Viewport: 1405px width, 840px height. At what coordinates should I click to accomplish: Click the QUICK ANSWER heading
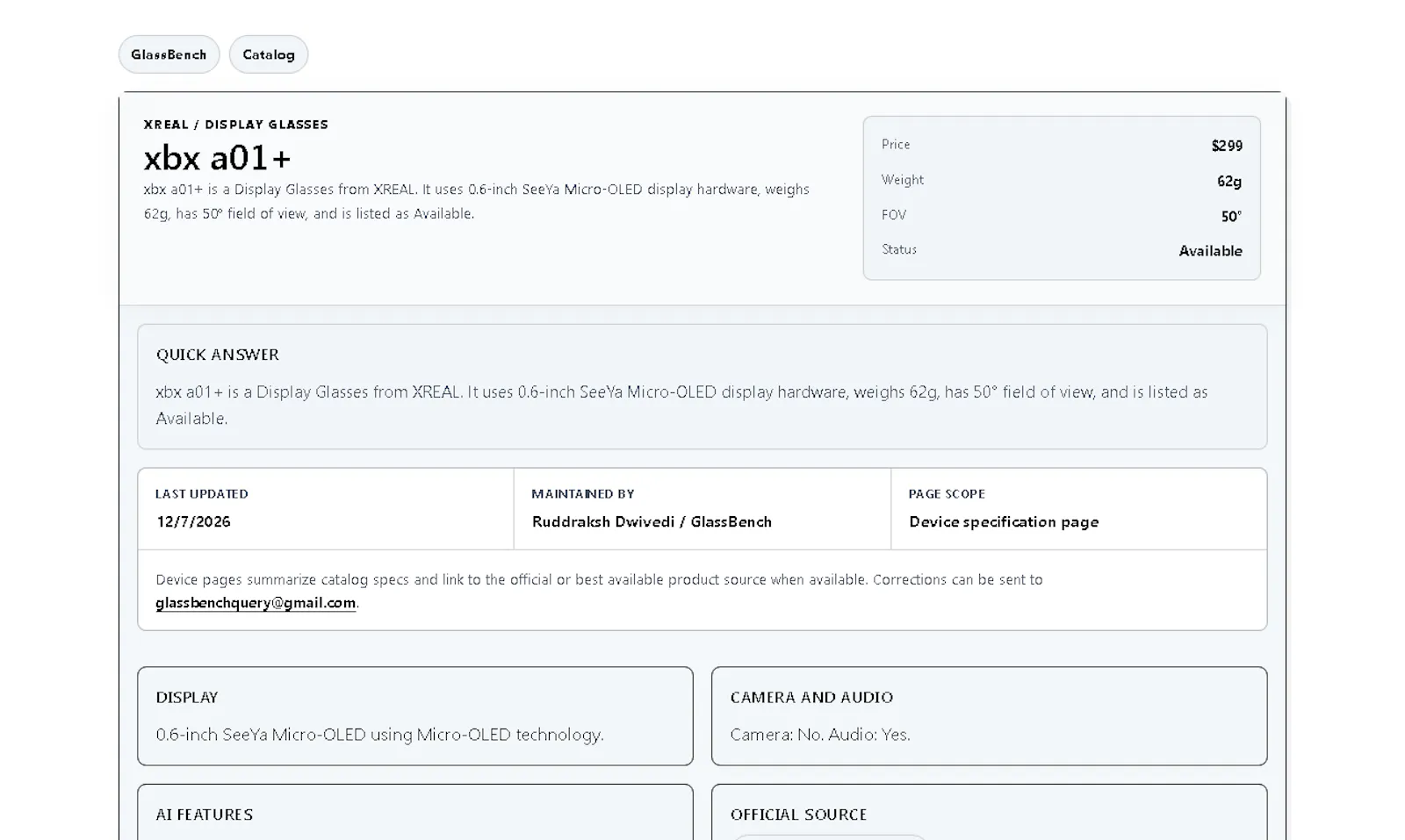pyautogui.click(x=218, y=355)
